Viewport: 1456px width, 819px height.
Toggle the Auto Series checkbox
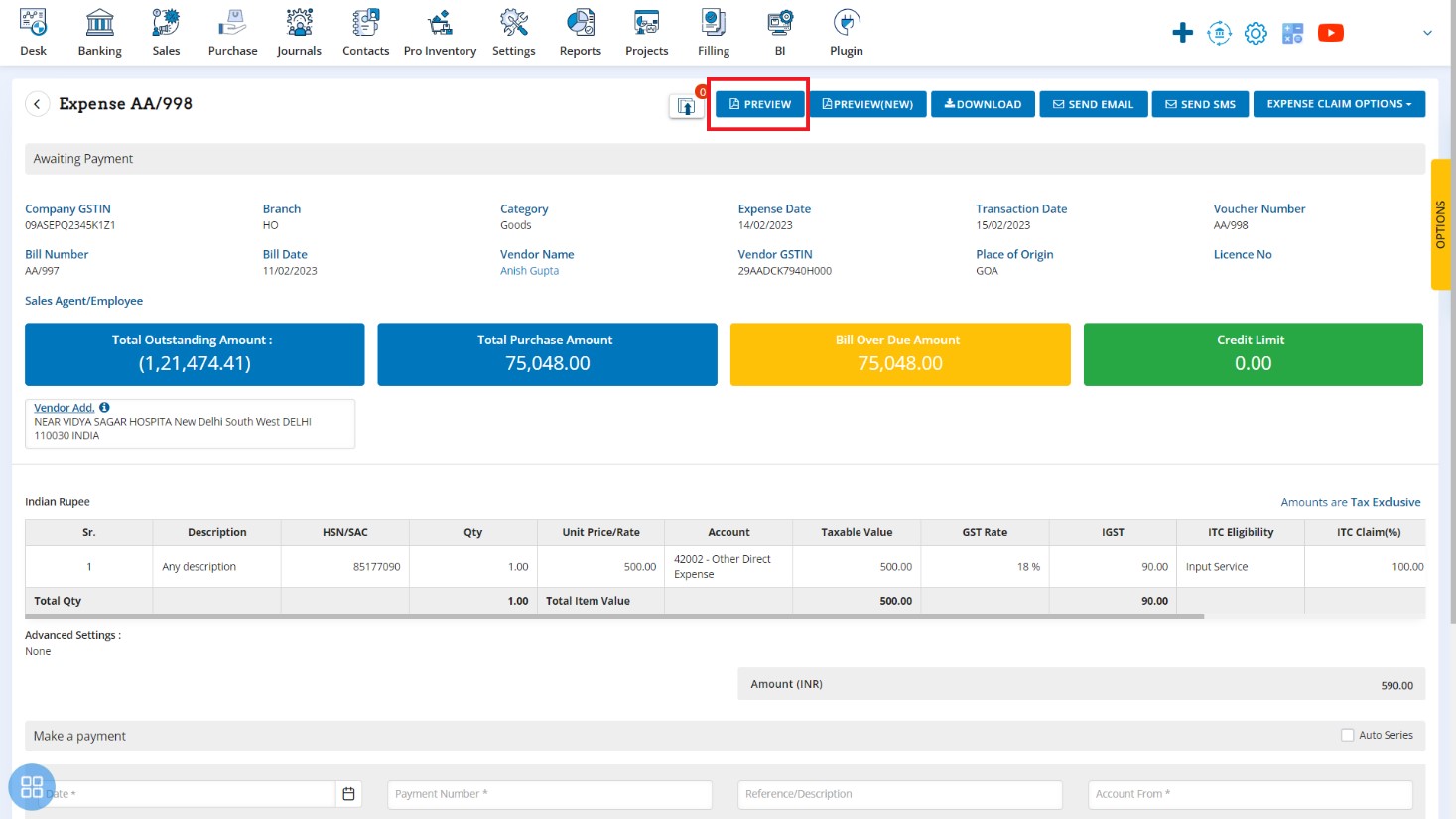coord(1347,735)
